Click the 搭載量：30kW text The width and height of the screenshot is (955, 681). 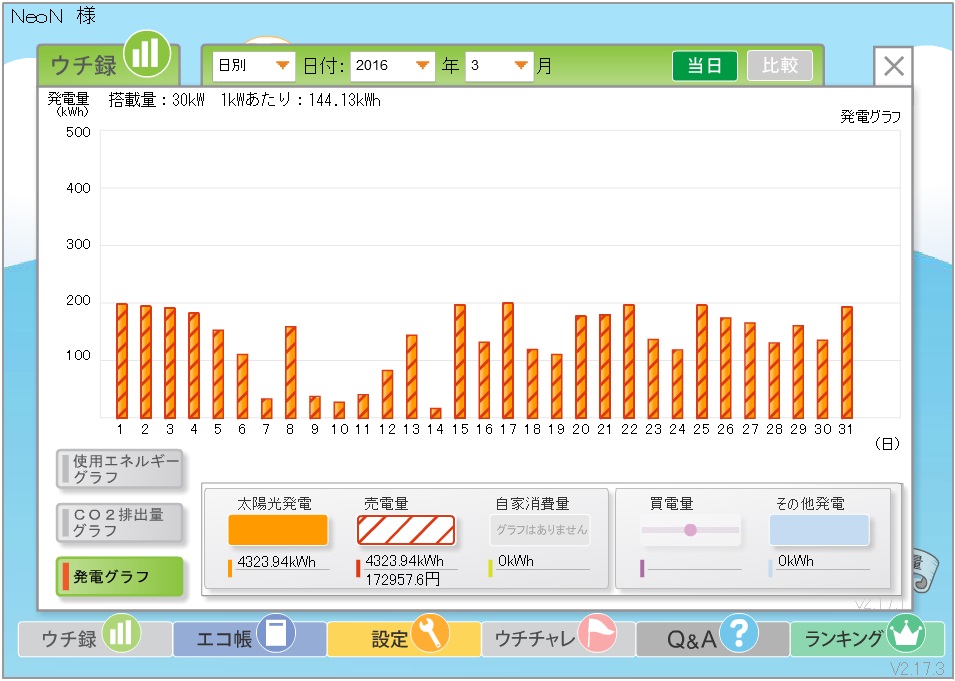pos(157,100)
